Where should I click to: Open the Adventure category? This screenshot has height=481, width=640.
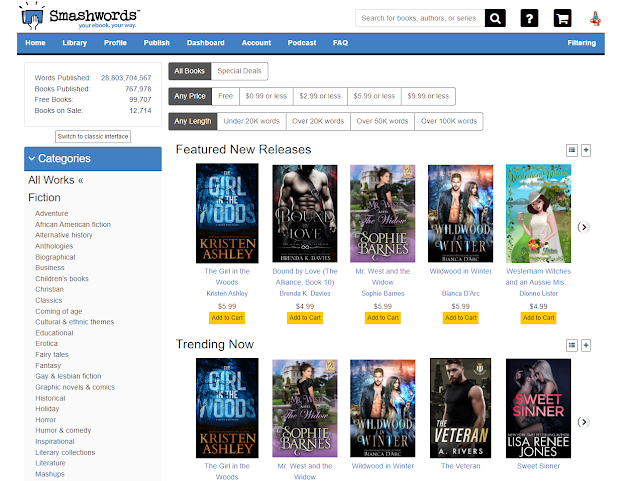click(51, 214)
